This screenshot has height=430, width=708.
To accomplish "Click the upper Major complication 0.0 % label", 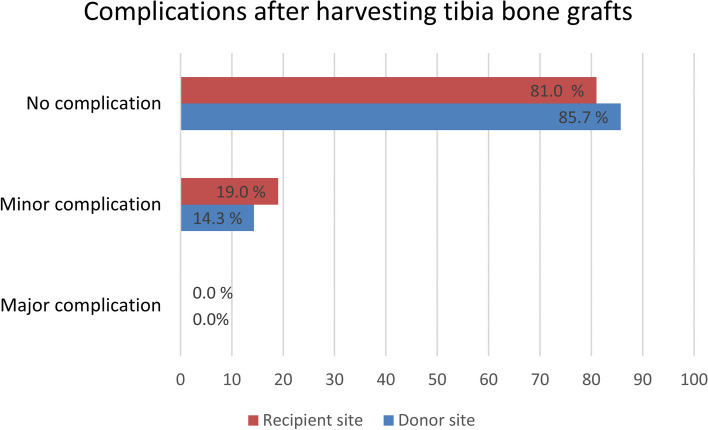I will tap(212, 294).
